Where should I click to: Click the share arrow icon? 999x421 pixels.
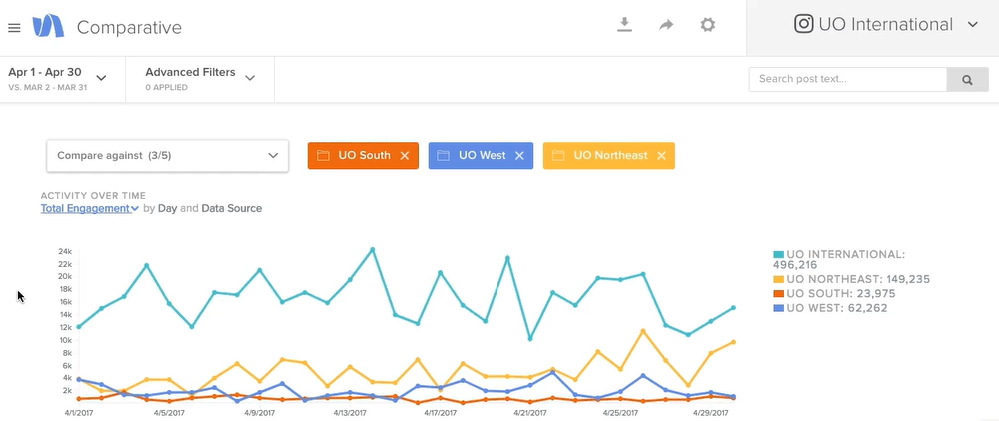[x=666, y=25]
